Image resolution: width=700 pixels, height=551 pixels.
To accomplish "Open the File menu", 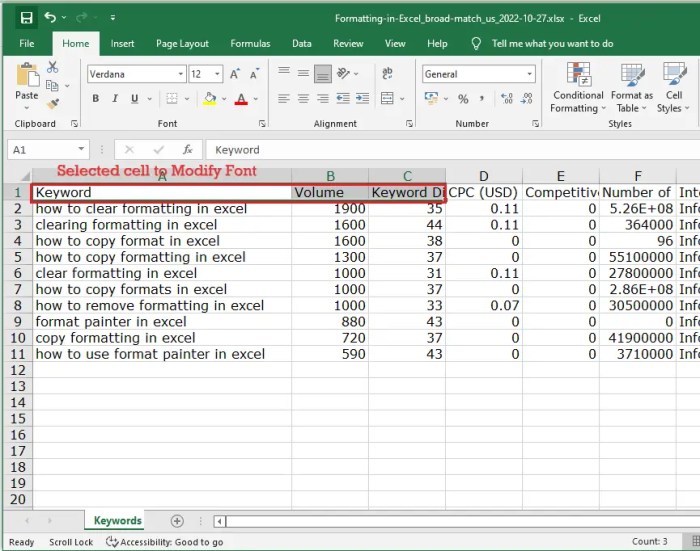I will click(x=27, y=43).
